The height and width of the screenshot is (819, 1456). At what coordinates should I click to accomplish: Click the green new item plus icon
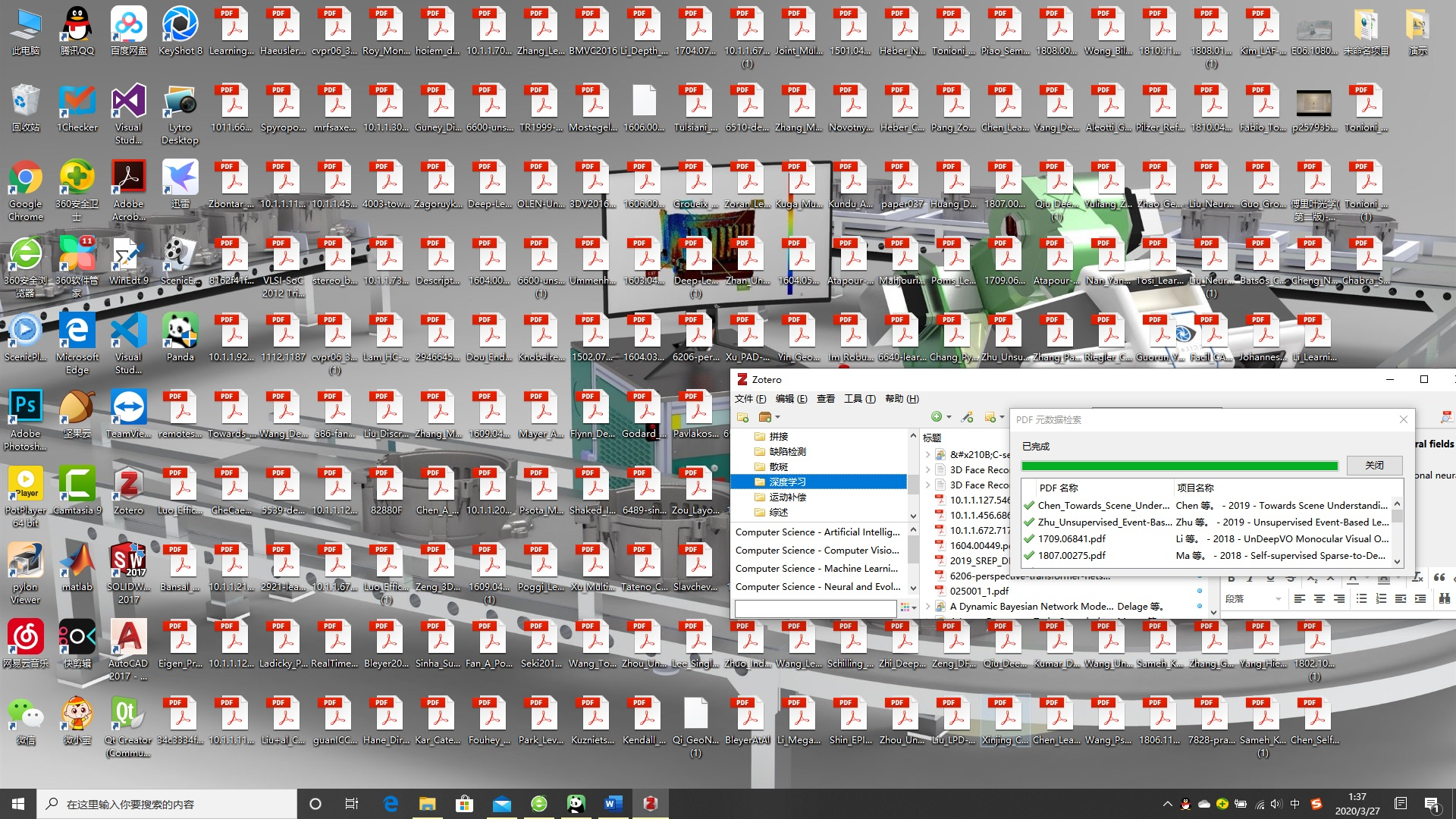(937, 417)
